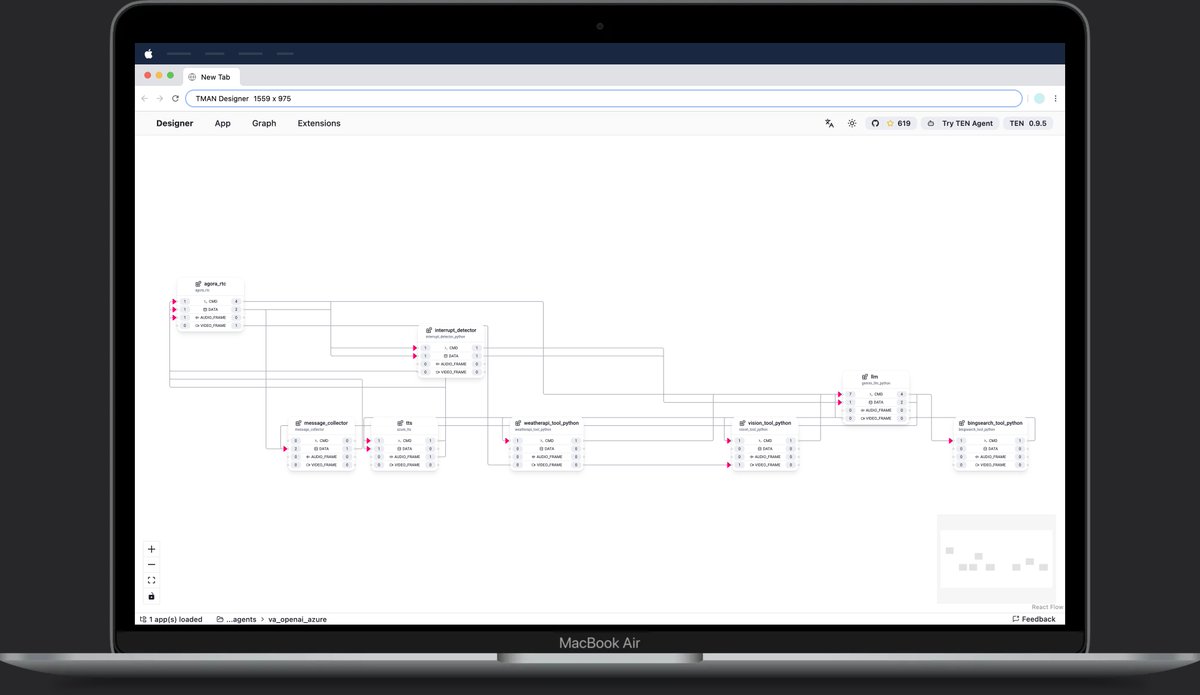
Task: Zoom in with the plus control
Action: pyautogui.click(x=151, y=549)
